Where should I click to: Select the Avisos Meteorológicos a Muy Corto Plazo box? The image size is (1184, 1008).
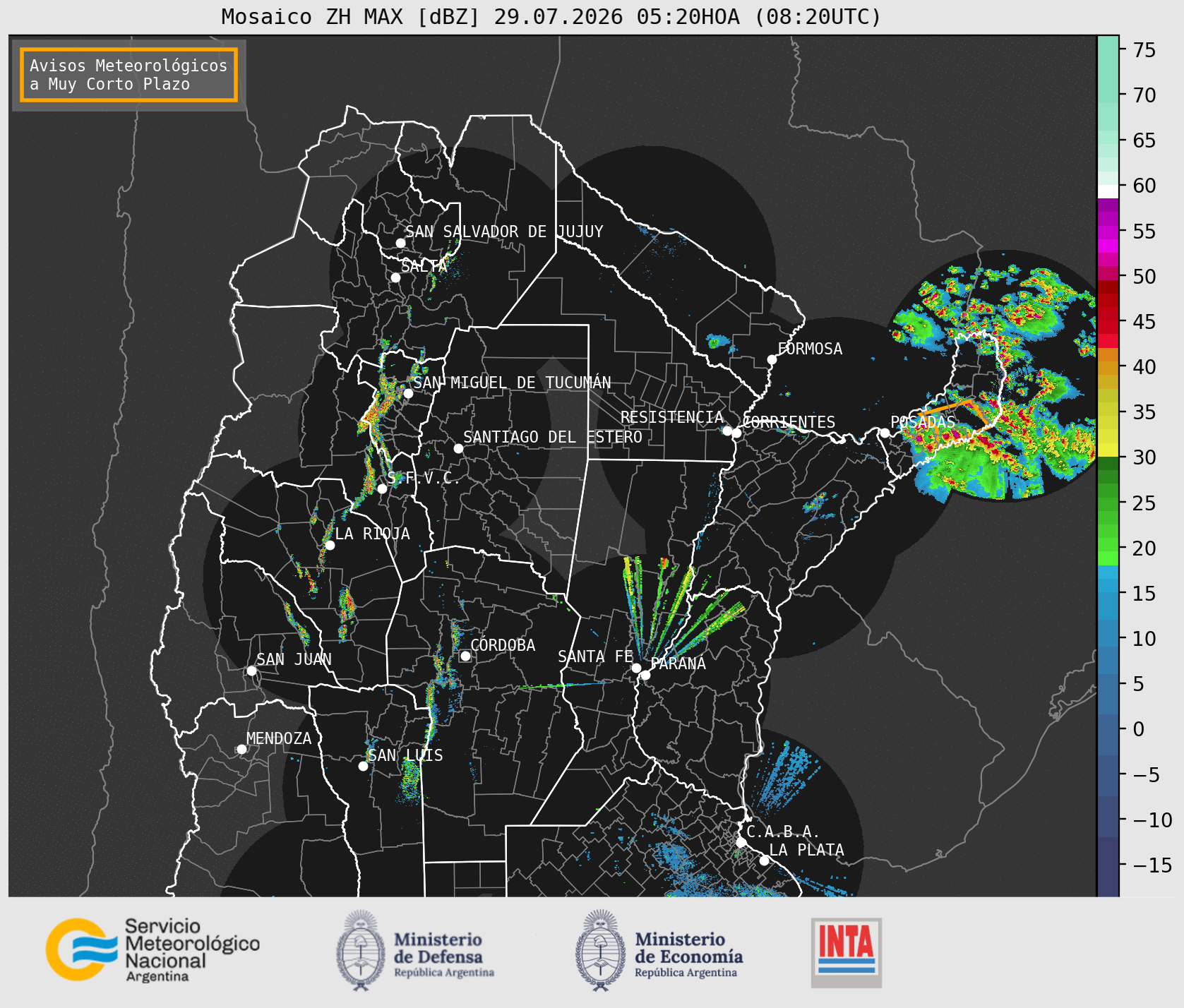pos(128,75)
